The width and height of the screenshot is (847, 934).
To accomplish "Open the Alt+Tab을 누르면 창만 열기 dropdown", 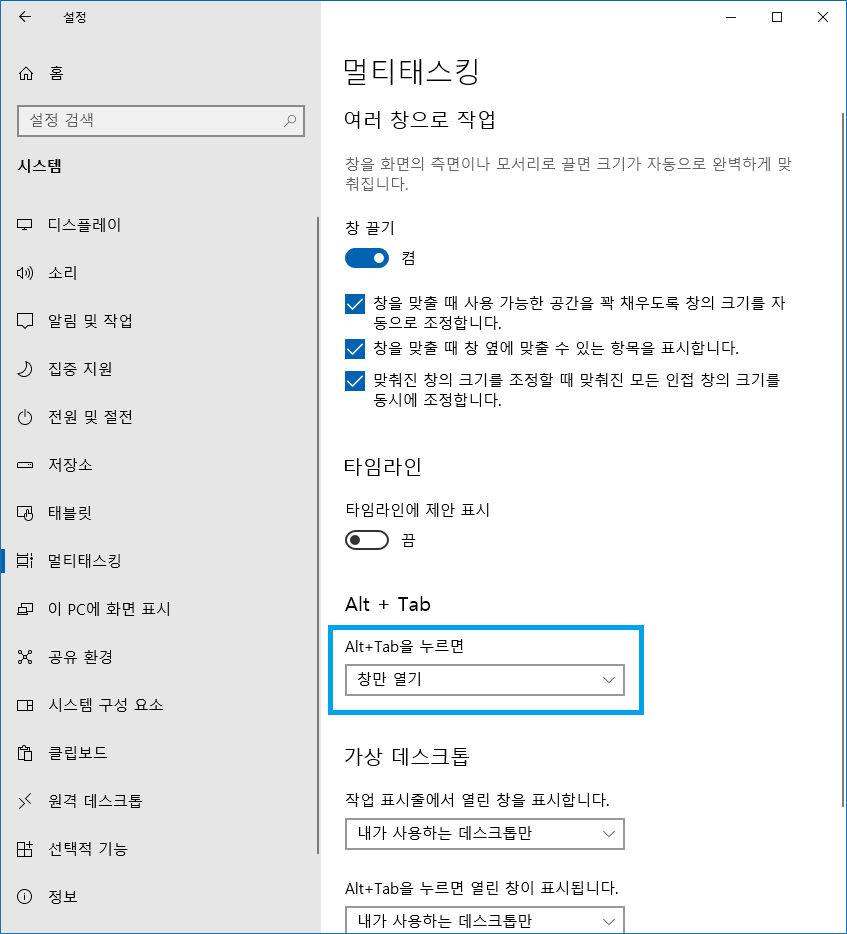I will [x=484, y=680].
